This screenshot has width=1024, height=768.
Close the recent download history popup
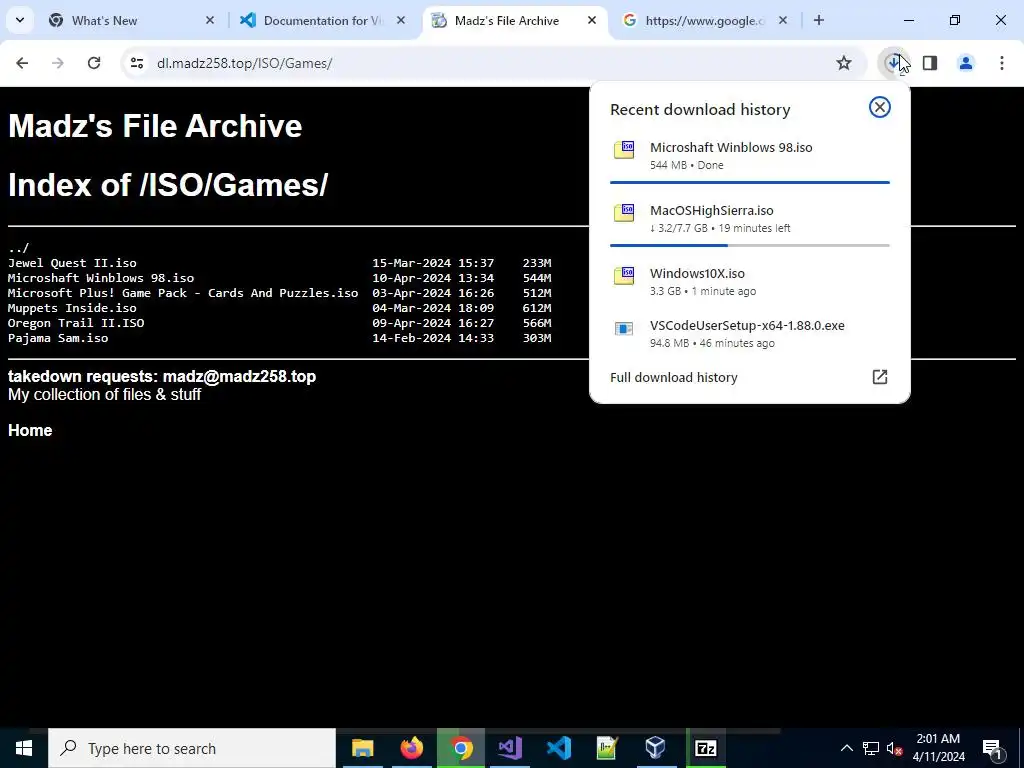880,107
